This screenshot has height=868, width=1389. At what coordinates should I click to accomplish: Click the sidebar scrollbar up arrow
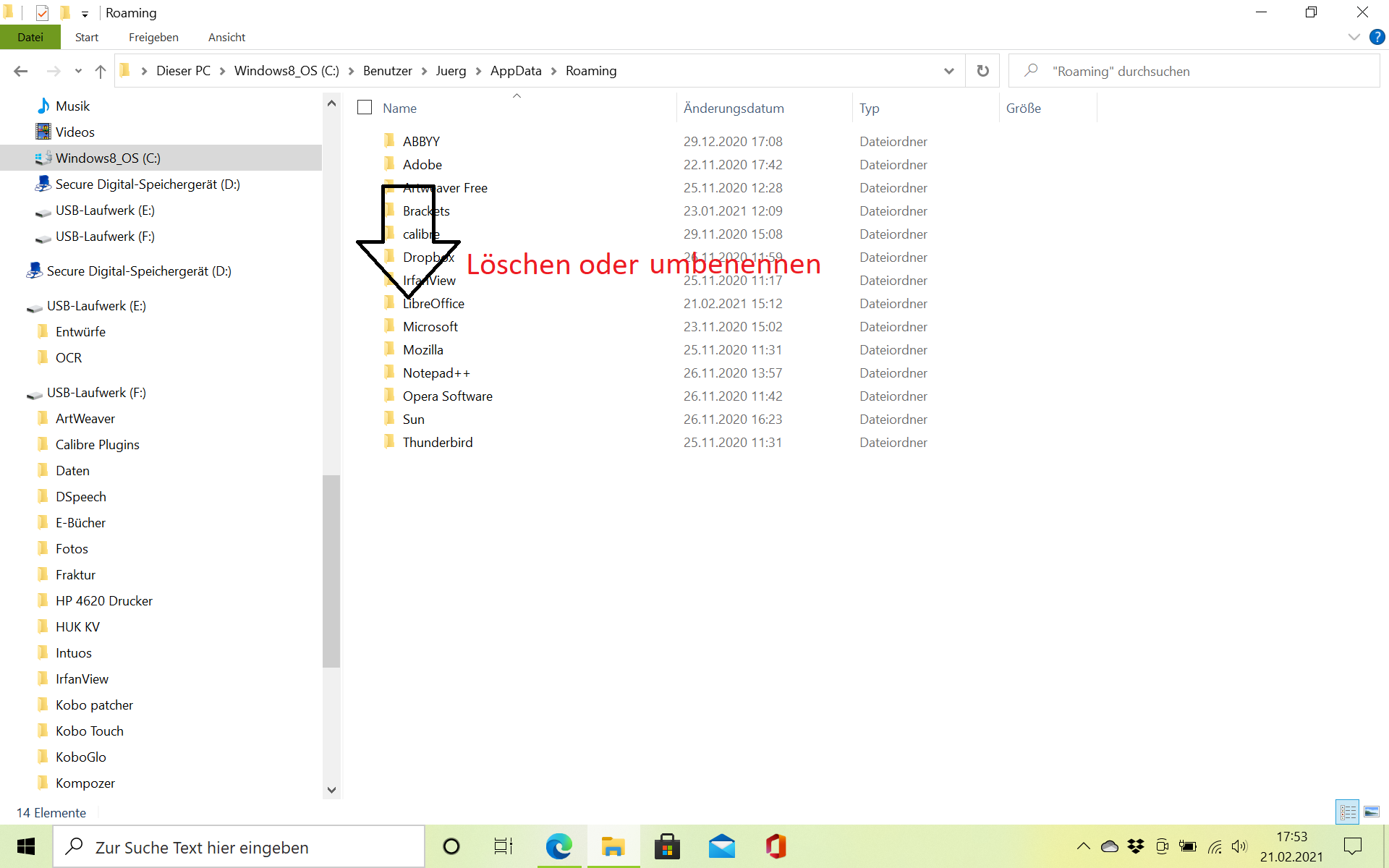tap(331, 103)
